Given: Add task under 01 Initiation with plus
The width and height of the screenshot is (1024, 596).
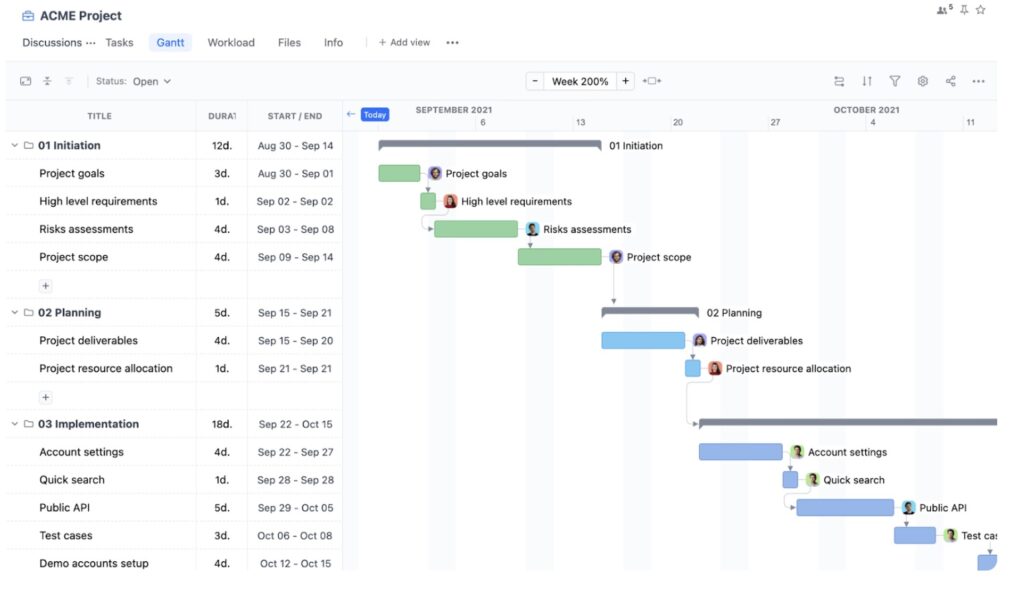Looking at the screenshot, I should pyautogui.click(x=45, y=286).
